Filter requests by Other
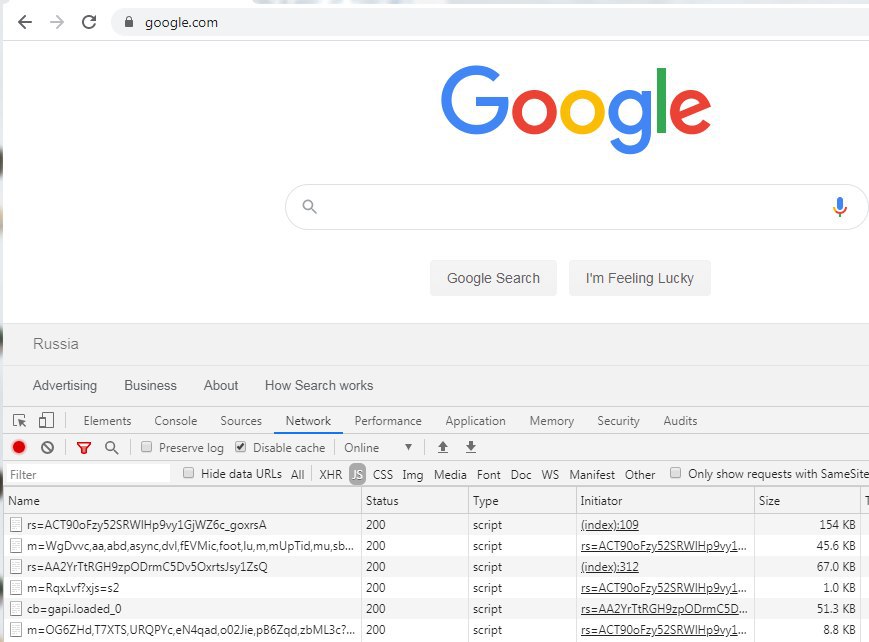Screen dimensions: 869x642 (640, 475)
